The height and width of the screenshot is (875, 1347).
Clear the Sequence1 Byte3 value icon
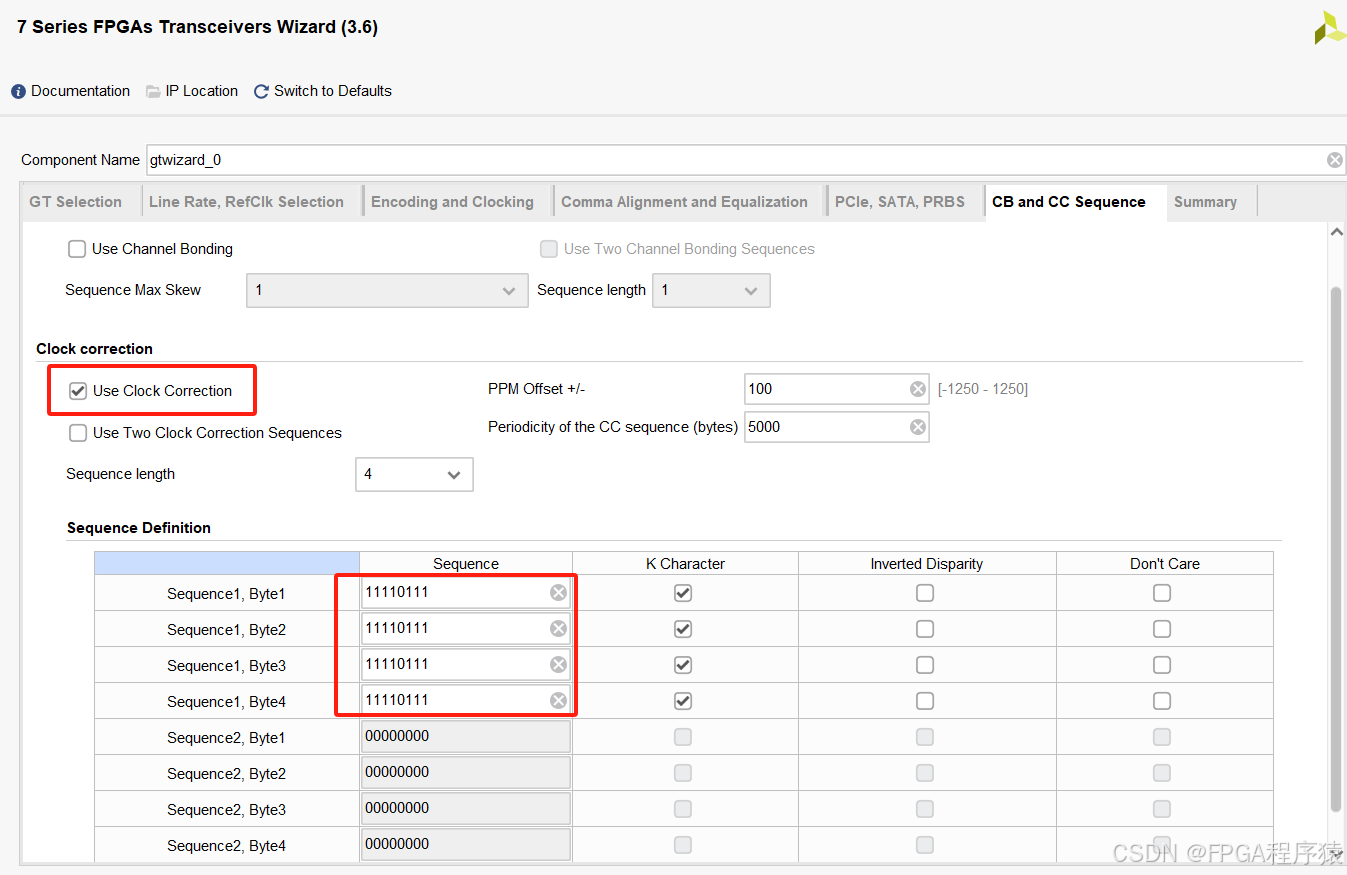tap(558, 665)
